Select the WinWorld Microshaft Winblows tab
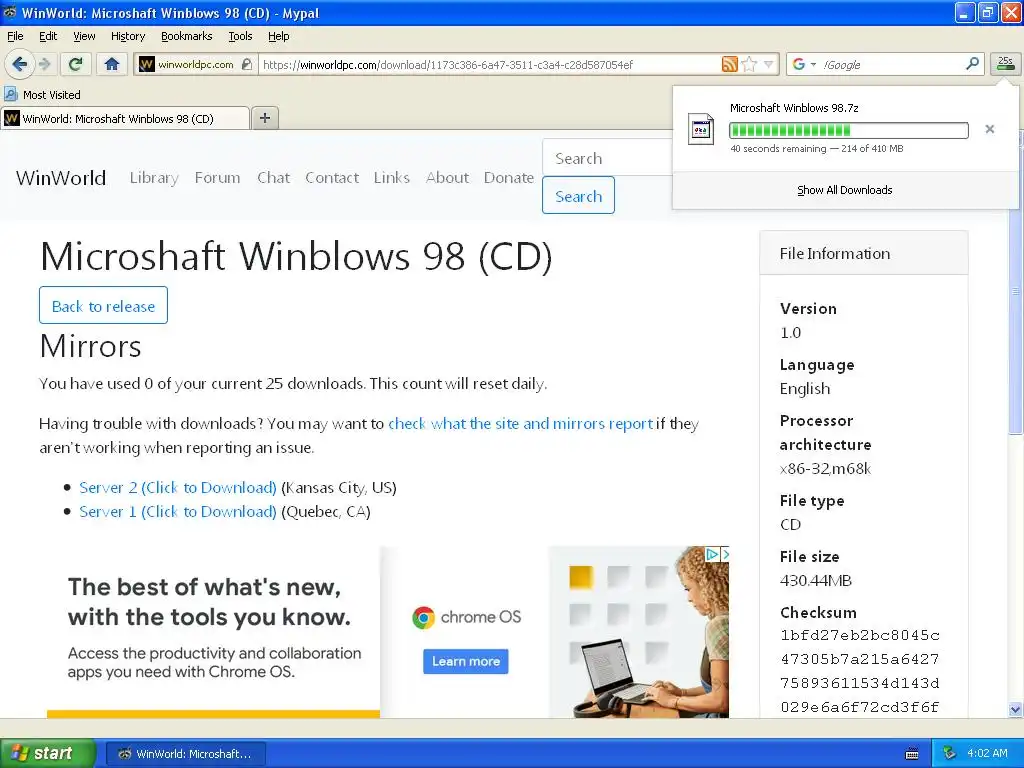The width and height of the screenshot is (1024, 768). 125,118
